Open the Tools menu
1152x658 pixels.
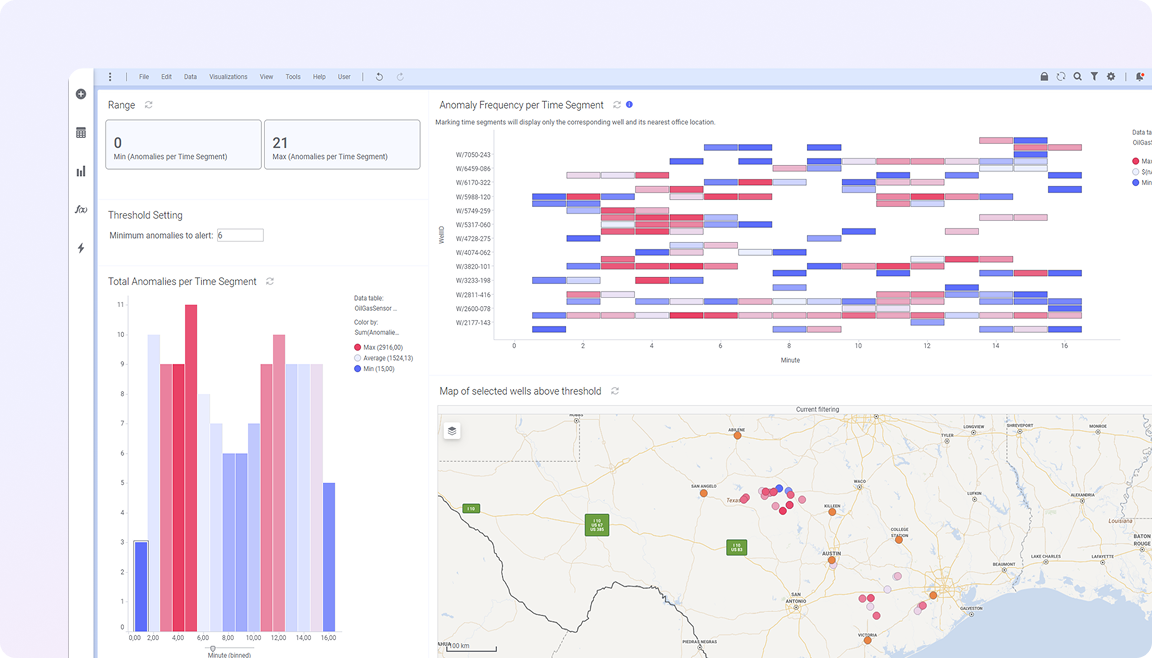[x=292, y=77]
